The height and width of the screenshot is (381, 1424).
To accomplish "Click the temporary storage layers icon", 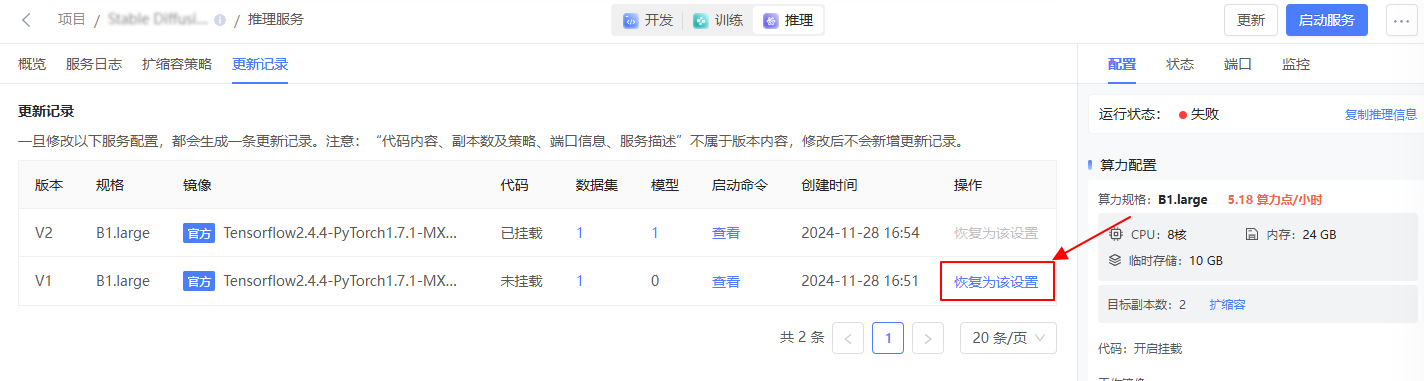I will point(1116,260).
